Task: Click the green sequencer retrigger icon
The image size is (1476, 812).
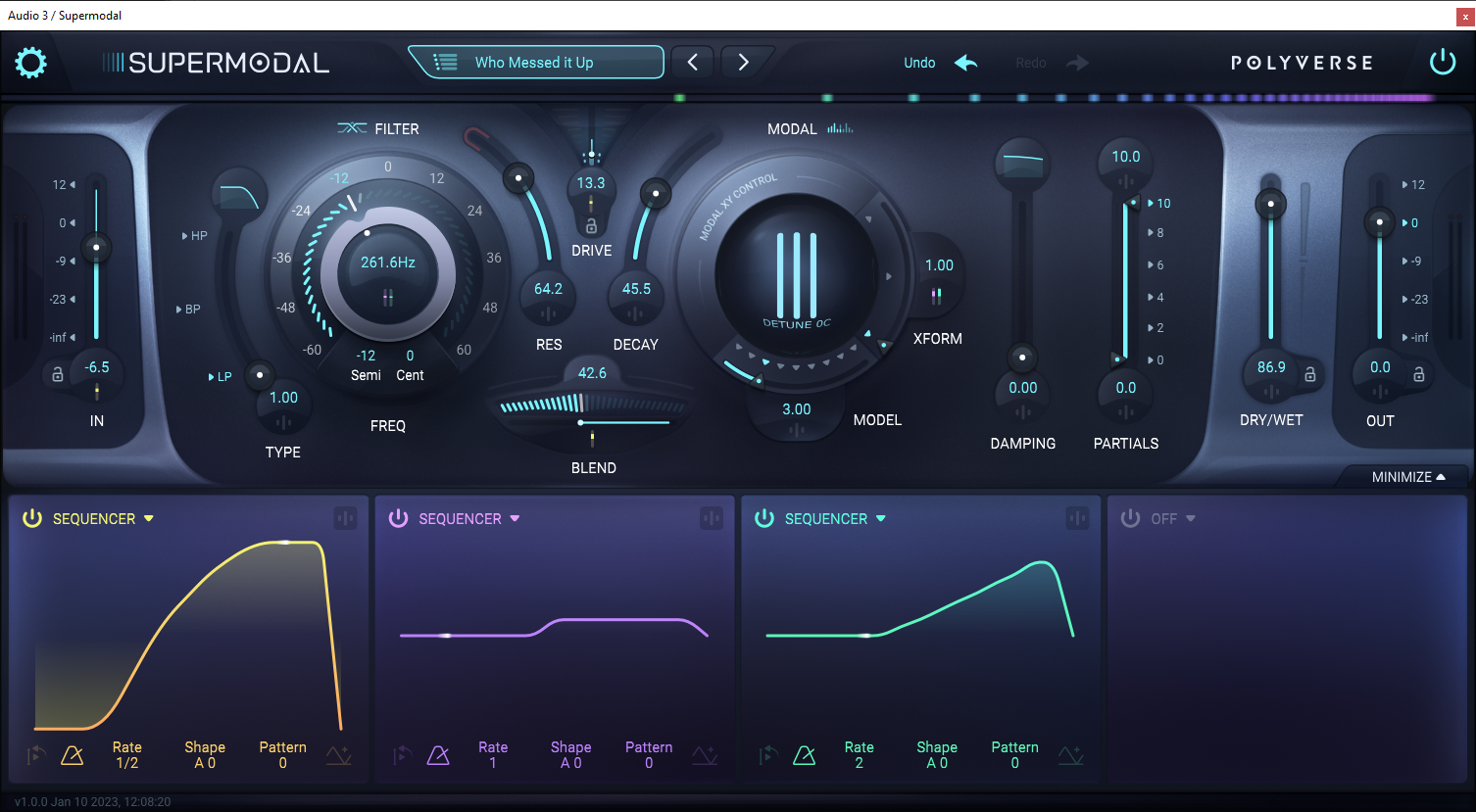Action: coord(768,755)
